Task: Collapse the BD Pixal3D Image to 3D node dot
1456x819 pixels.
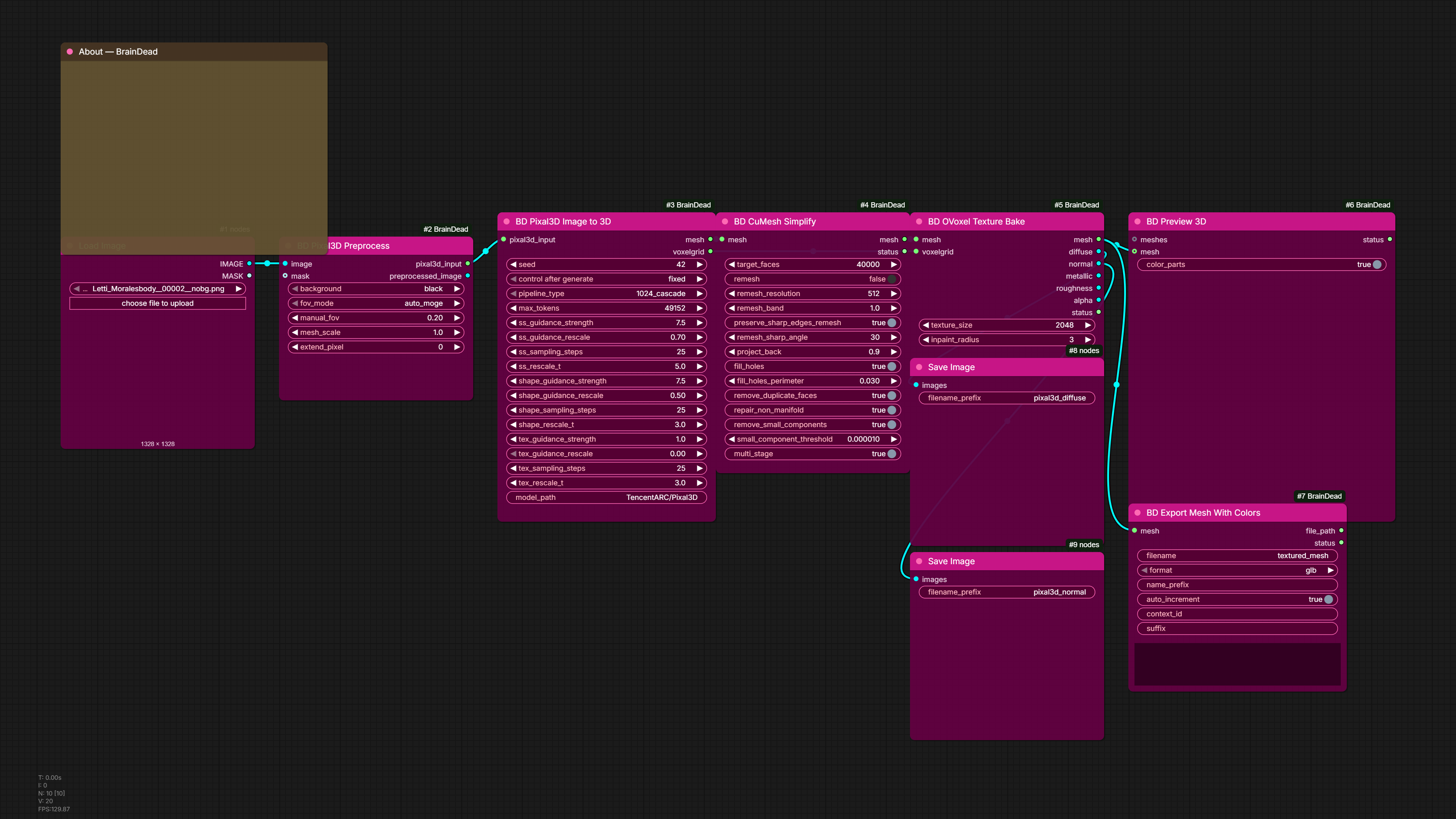Action: [x=506, y=222]
